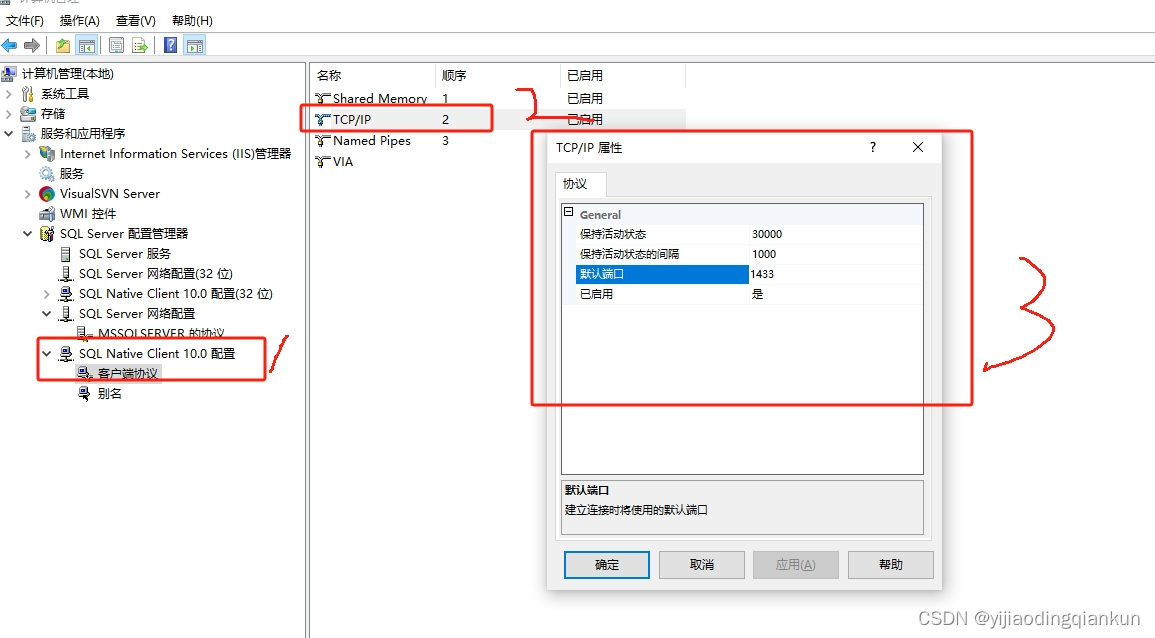Image resolution: width=1155 pixels, height=638 pixels.
Task: Click the Internet Information Services icon
Action: coord(47,153)
